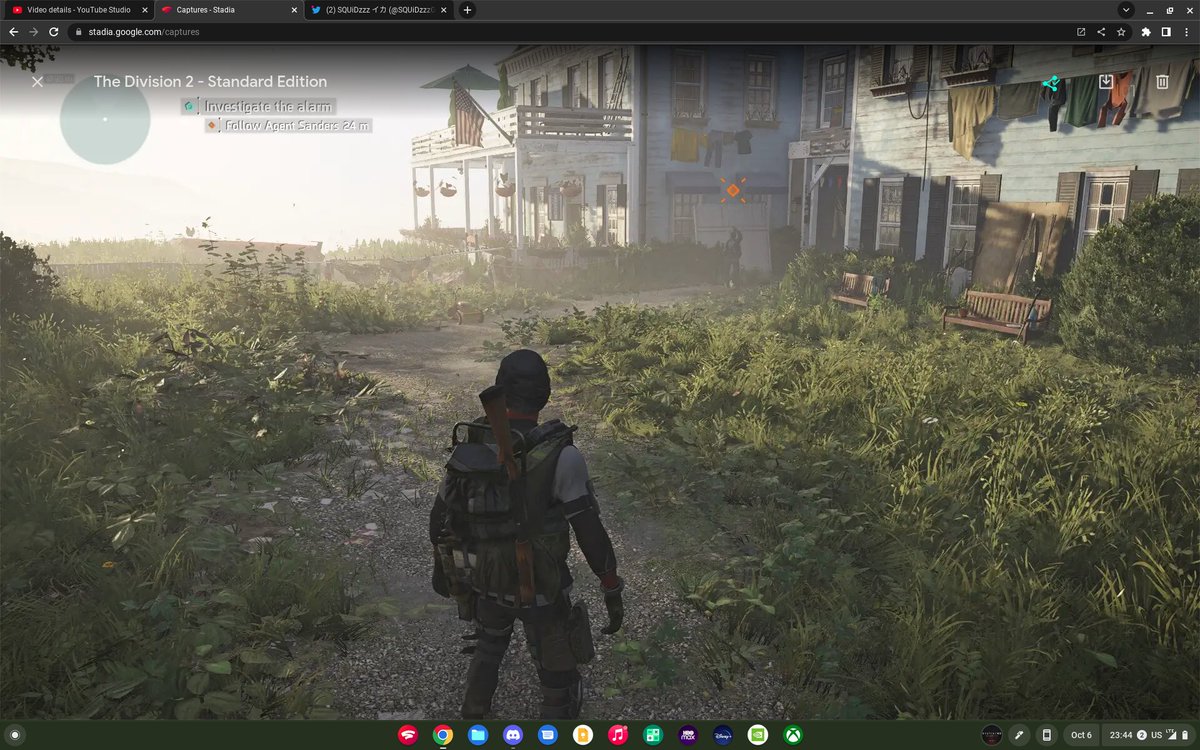The image size is (1200, 750).
Task: Delete the capture with the trash icon
Action: (x=1162, y=82)
